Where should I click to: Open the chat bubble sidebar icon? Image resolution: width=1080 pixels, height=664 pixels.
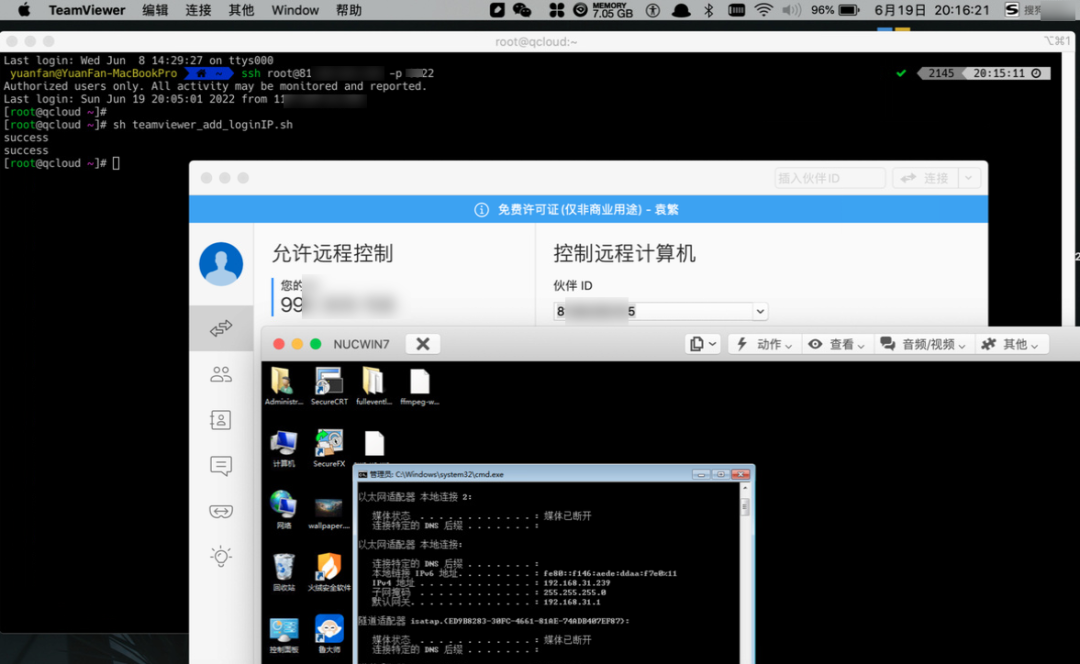[221, 466]
